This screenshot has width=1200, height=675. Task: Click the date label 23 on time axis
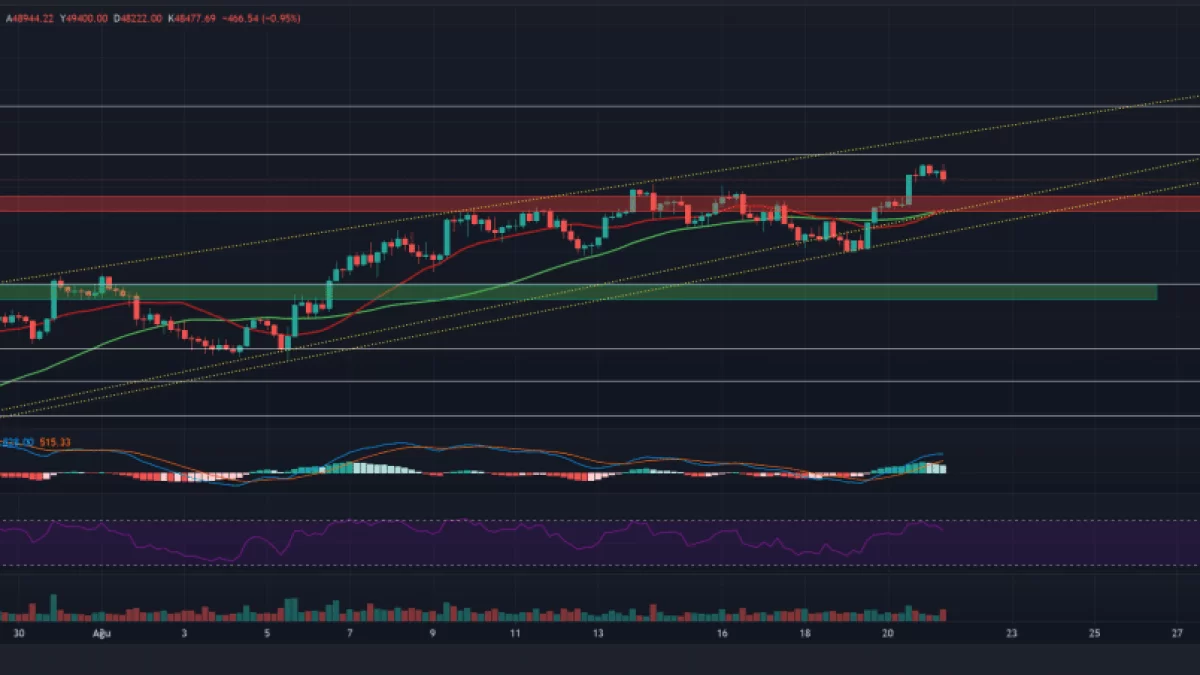coord(1012,633)
